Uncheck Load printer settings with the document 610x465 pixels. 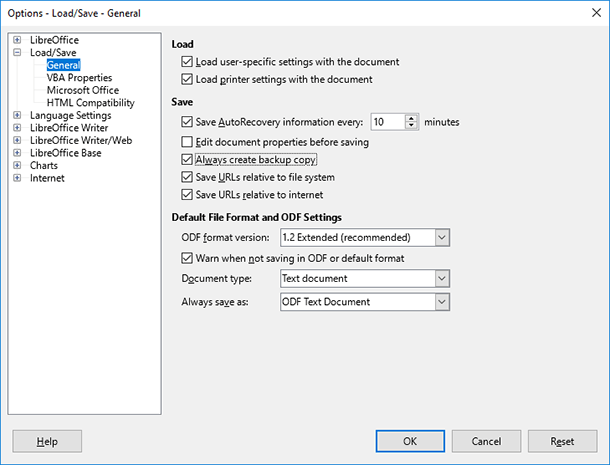tap(187, 79)
